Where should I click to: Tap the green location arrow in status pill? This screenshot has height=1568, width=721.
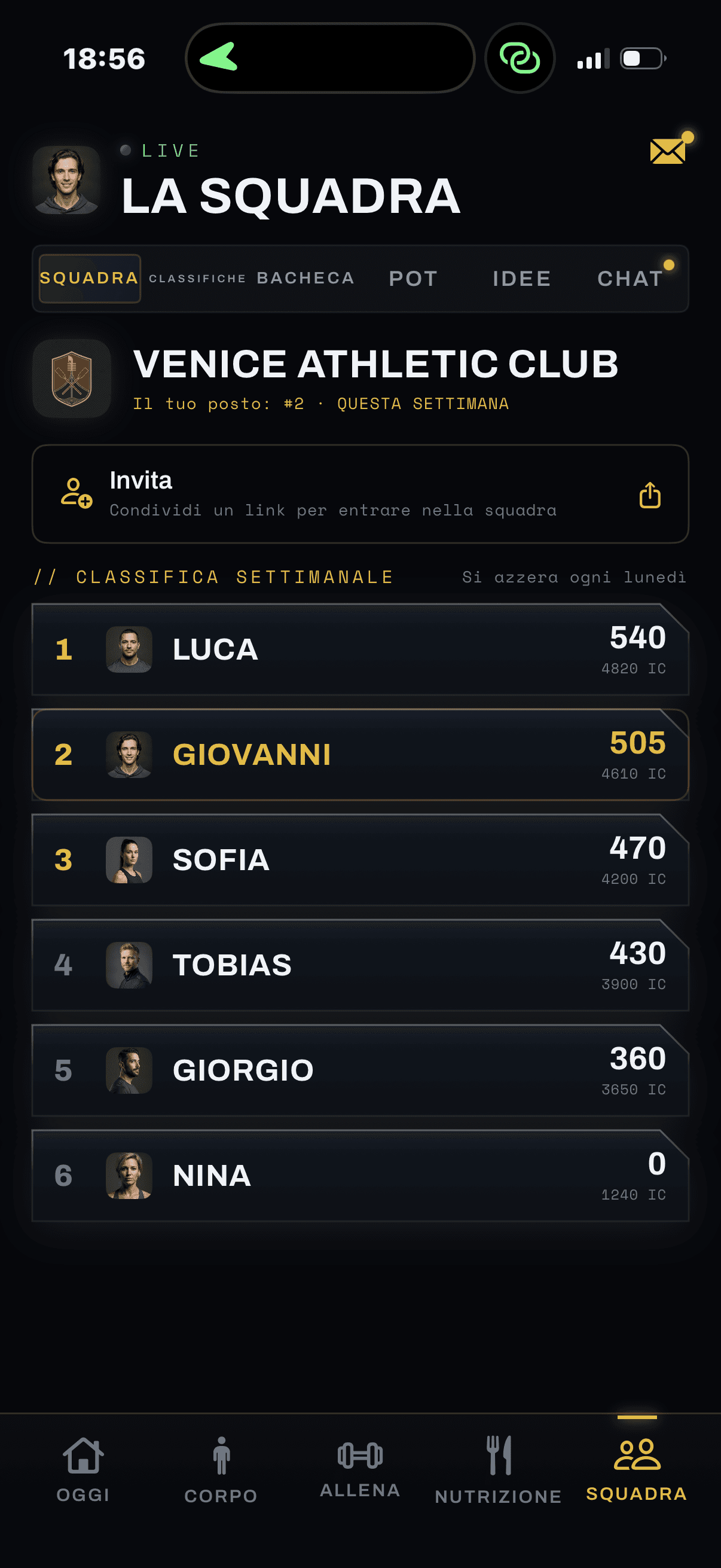219,57
